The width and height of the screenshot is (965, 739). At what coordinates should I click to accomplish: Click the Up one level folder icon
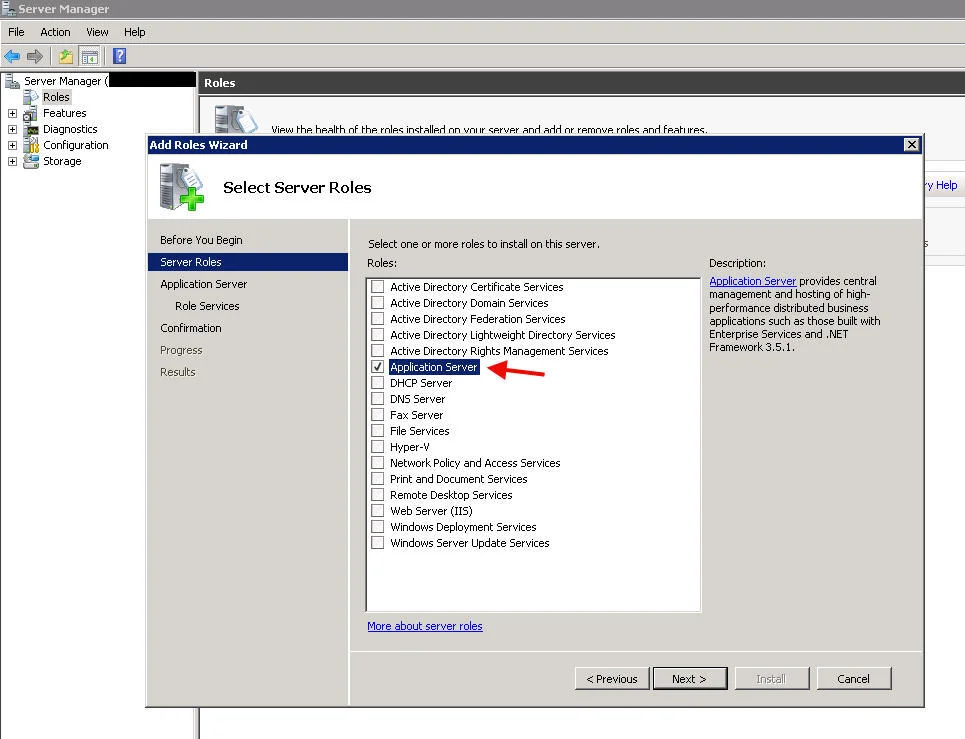(x=66, y=57)
